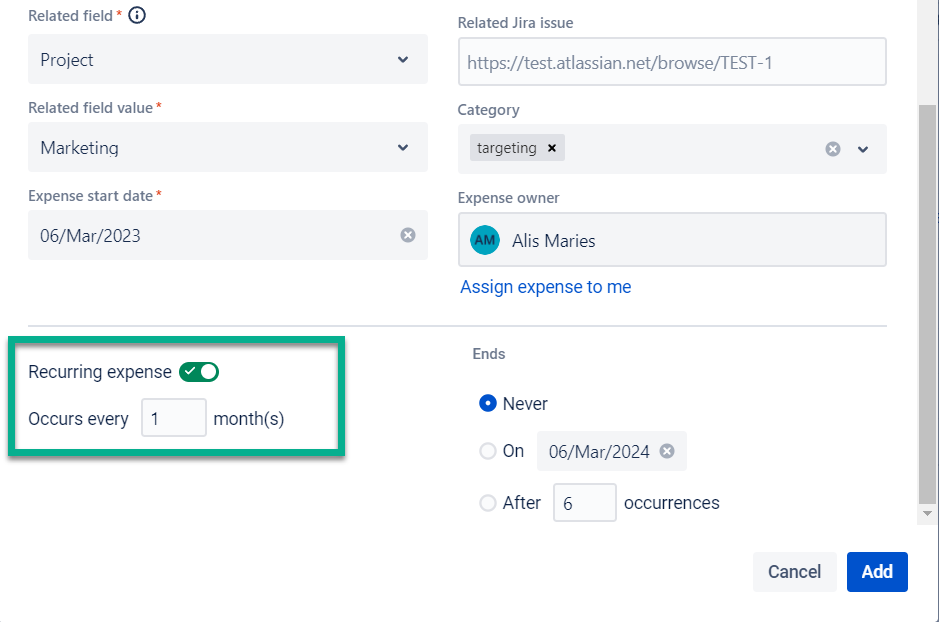Open the Marketing value dropdown

pyautogui.click(x=226, y=146)
